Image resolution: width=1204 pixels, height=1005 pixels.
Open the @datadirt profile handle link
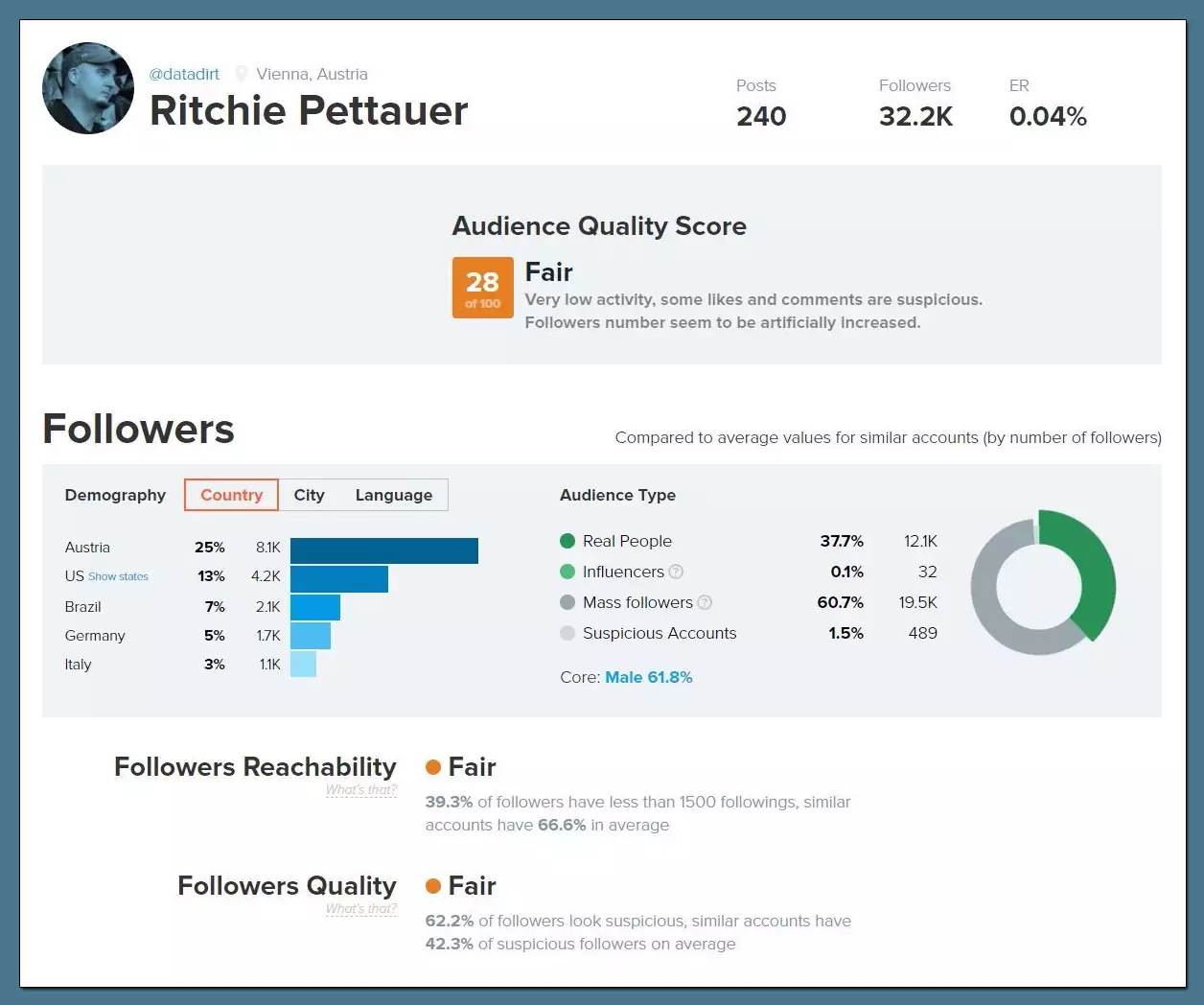point(184,74)
